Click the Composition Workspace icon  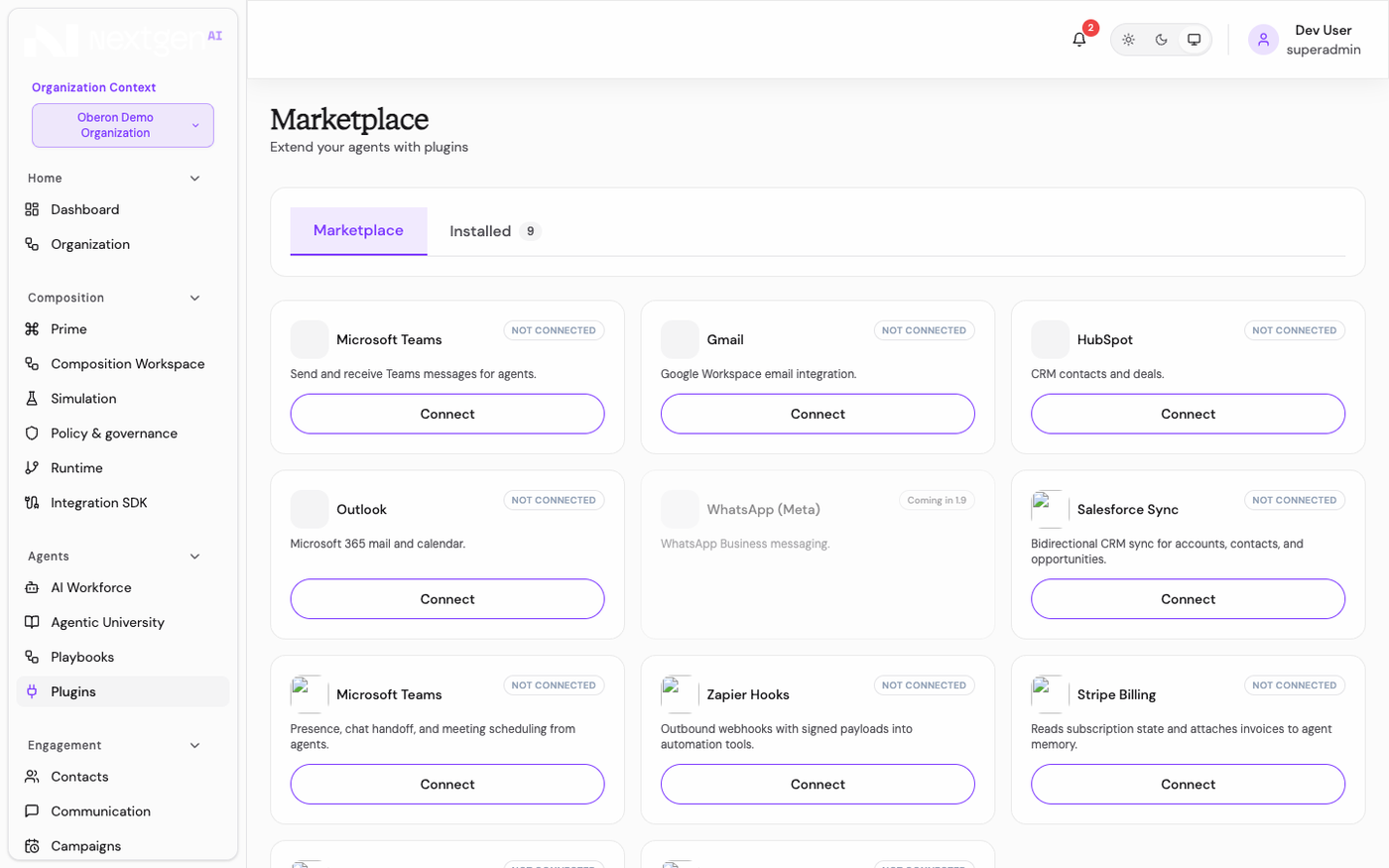[x=32, y=364]
